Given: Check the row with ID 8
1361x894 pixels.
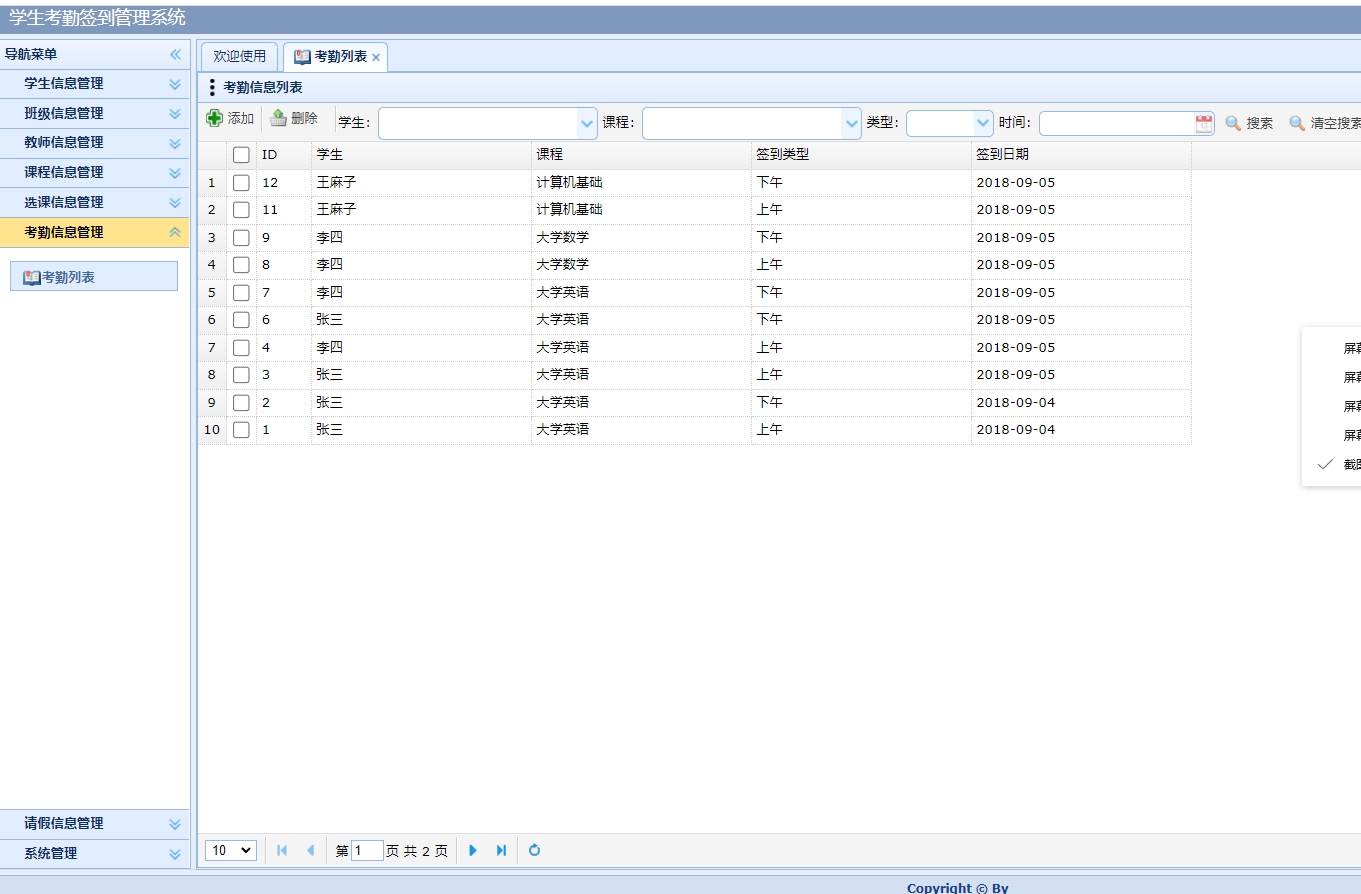Looking at the screenshot, I should click(x=241, y=265).
